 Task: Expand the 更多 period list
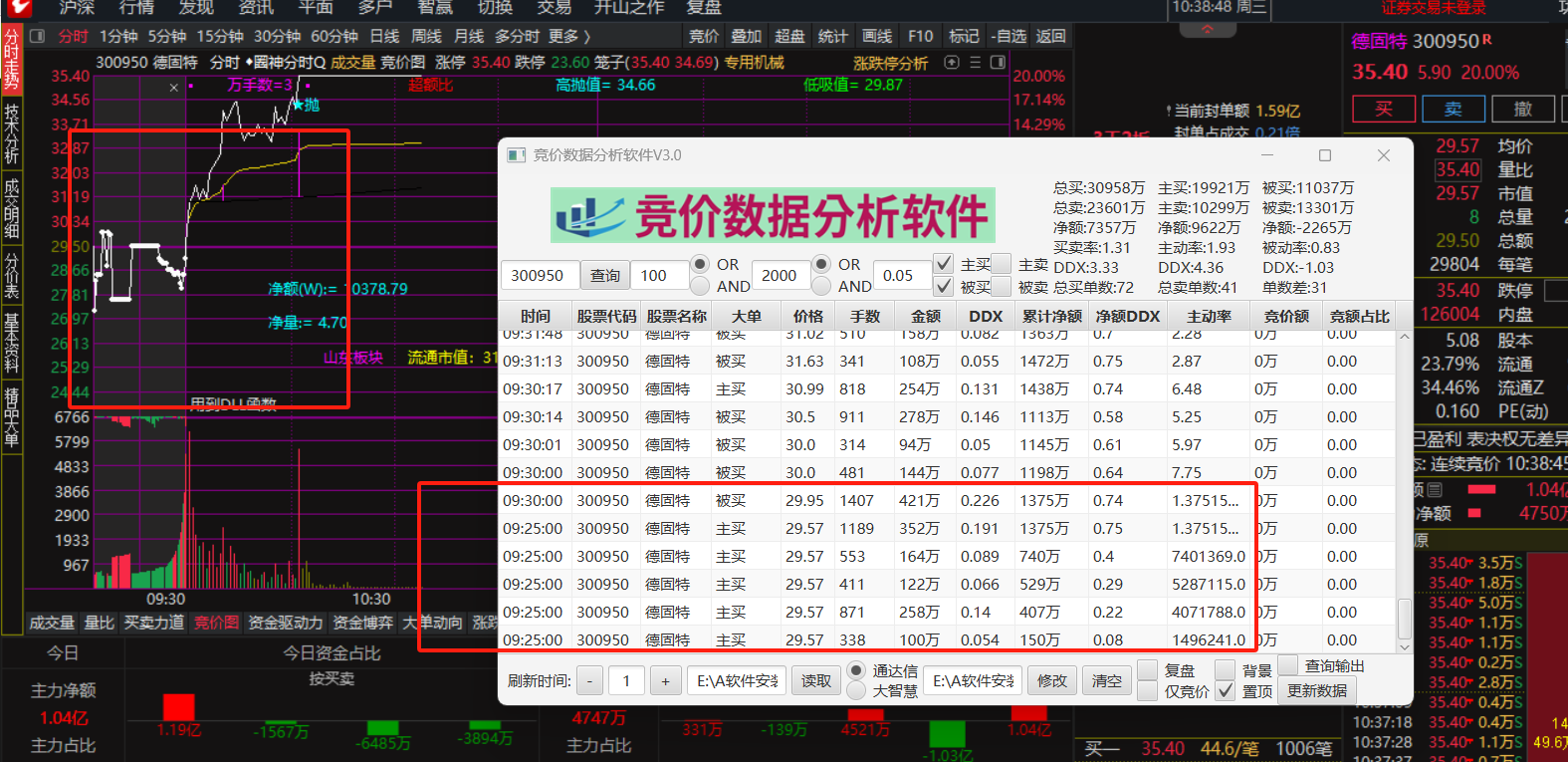tap(569, 36)
